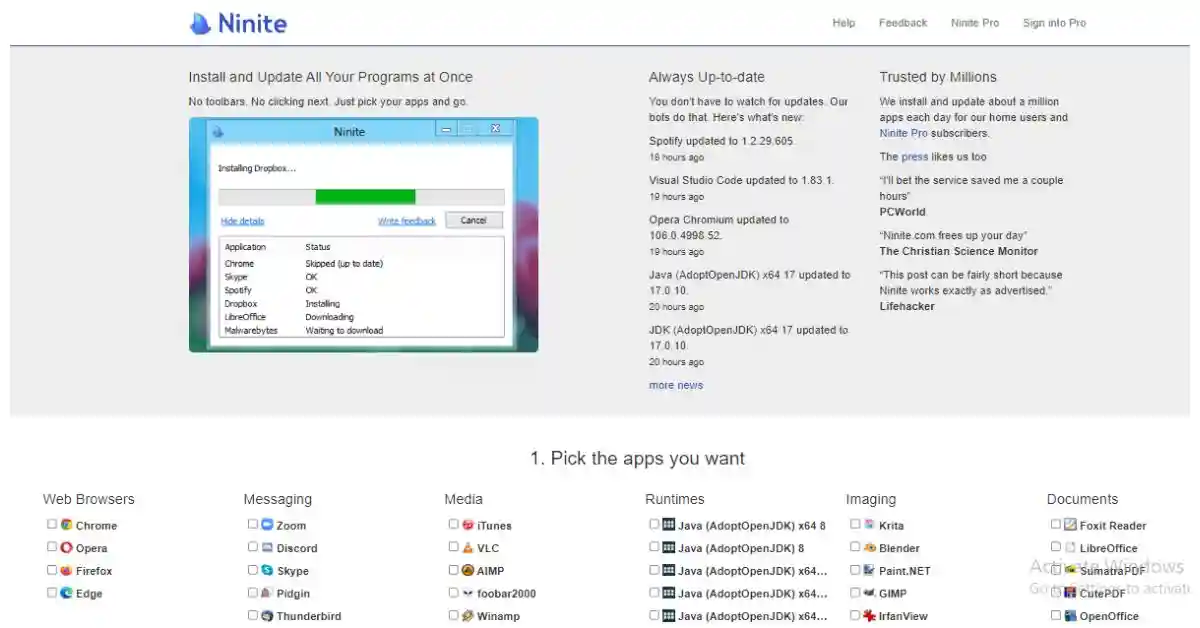
Task: Select the Edge checkbox
Action: coord(52,592)
